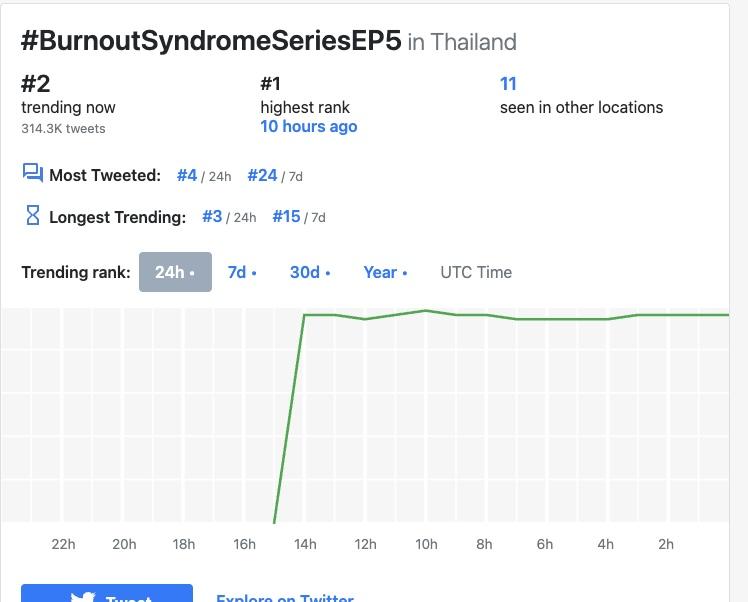
Task: Click the 'in Thailand' location text
Action: click(462, 43)
